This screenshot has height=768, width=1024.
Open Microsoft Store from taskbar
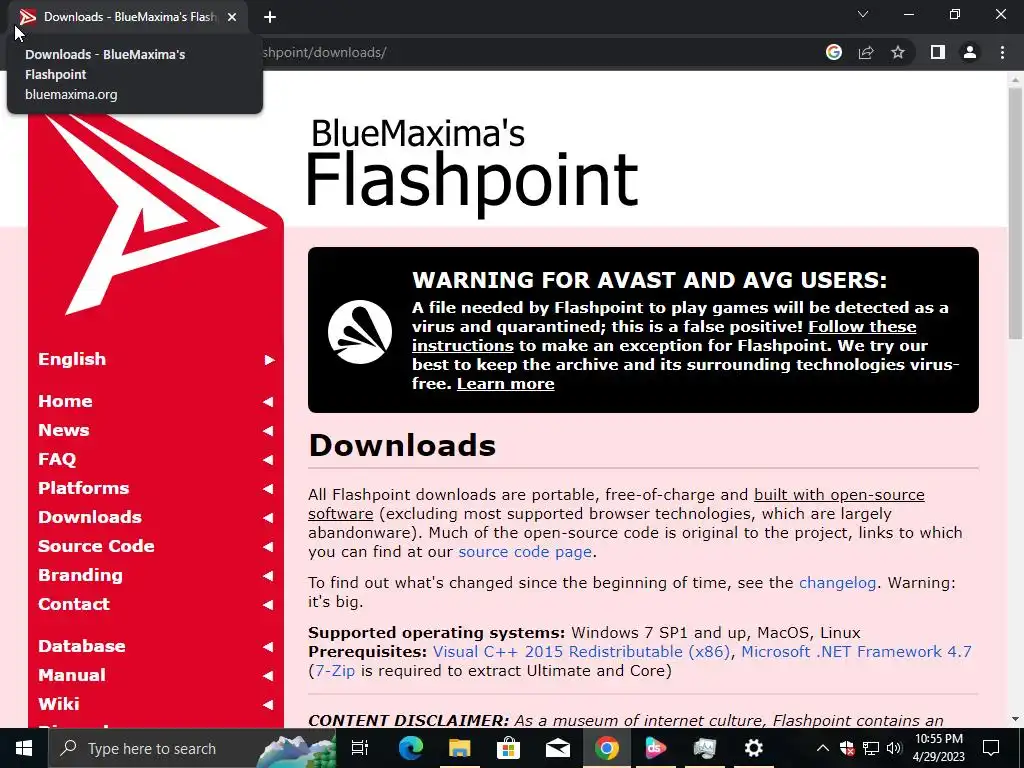509,748
